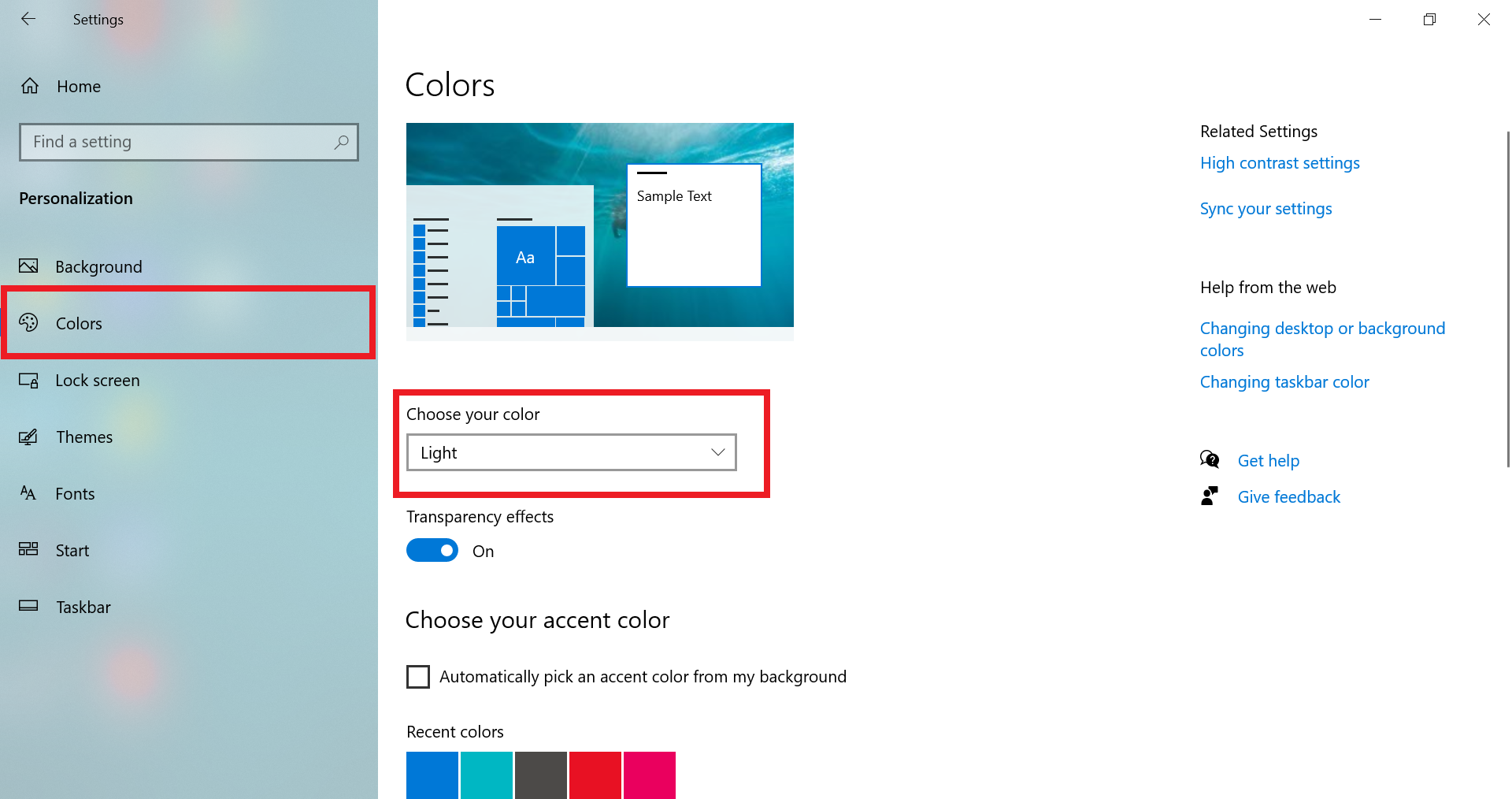
Task: Click Get help link
Action: 1268,461
